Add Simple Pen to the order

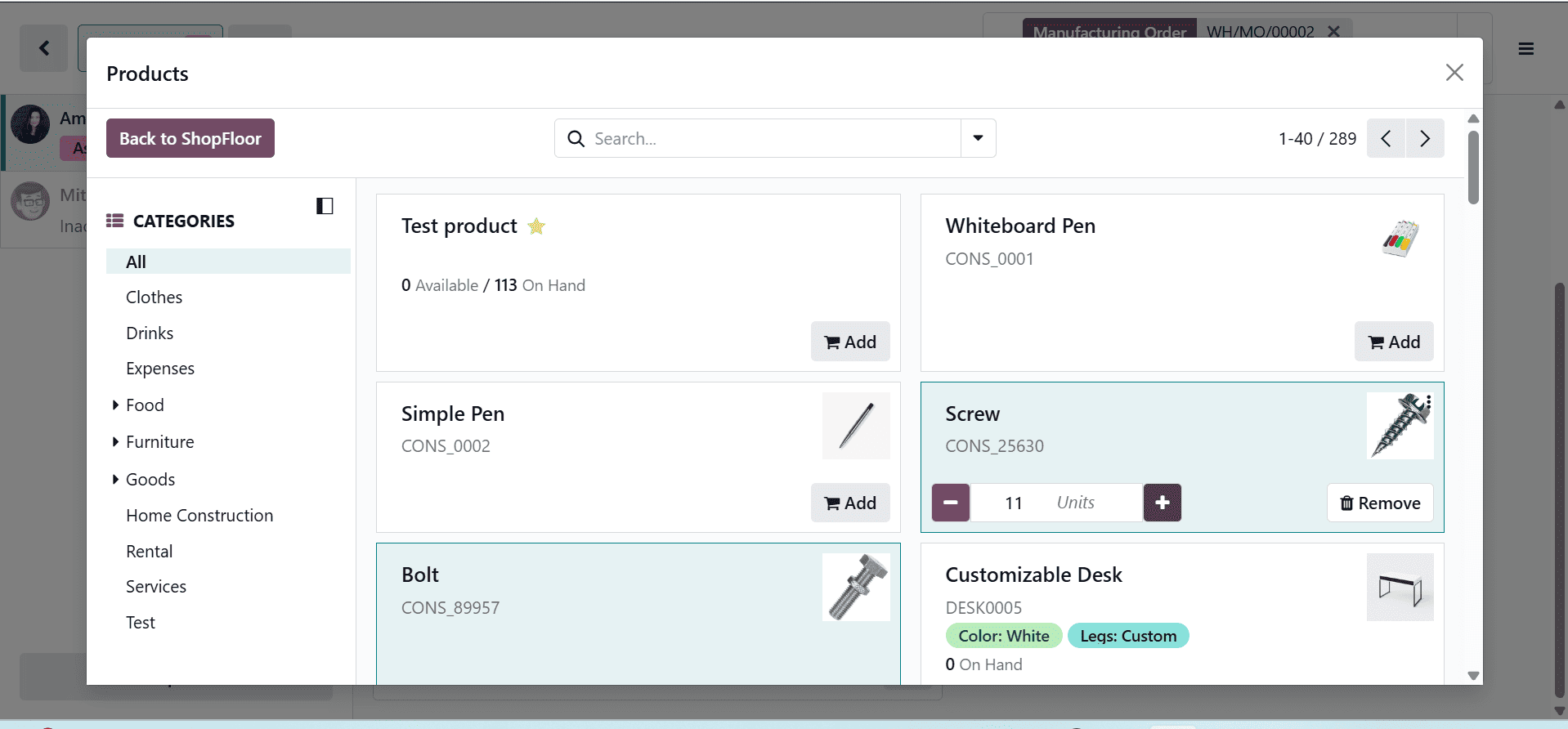click(x=850, y=503)
